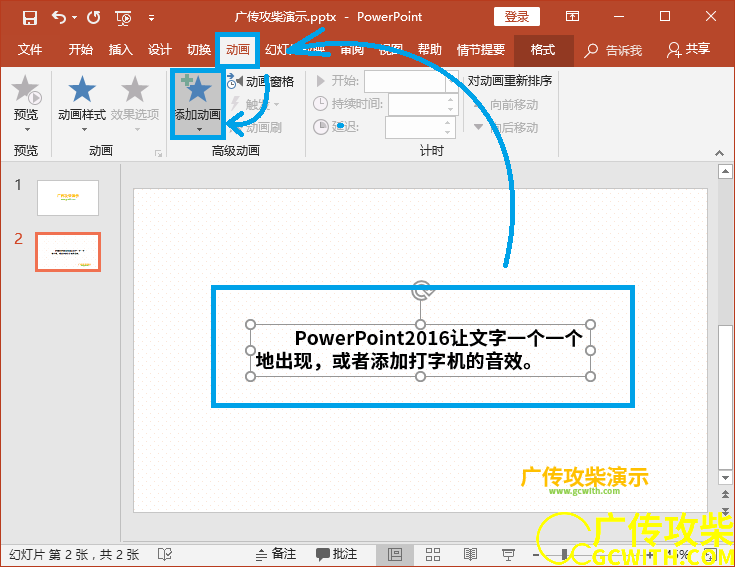
Task: Select the 动画 ribbon tab
Action: [238, 49]
